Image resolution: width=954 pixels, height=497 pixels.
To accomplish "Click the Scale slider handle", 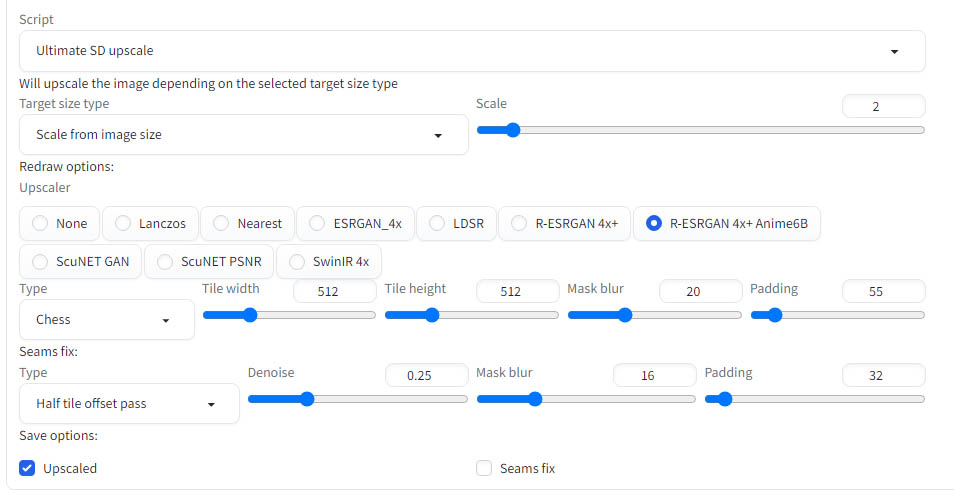I will pos(513,130).
